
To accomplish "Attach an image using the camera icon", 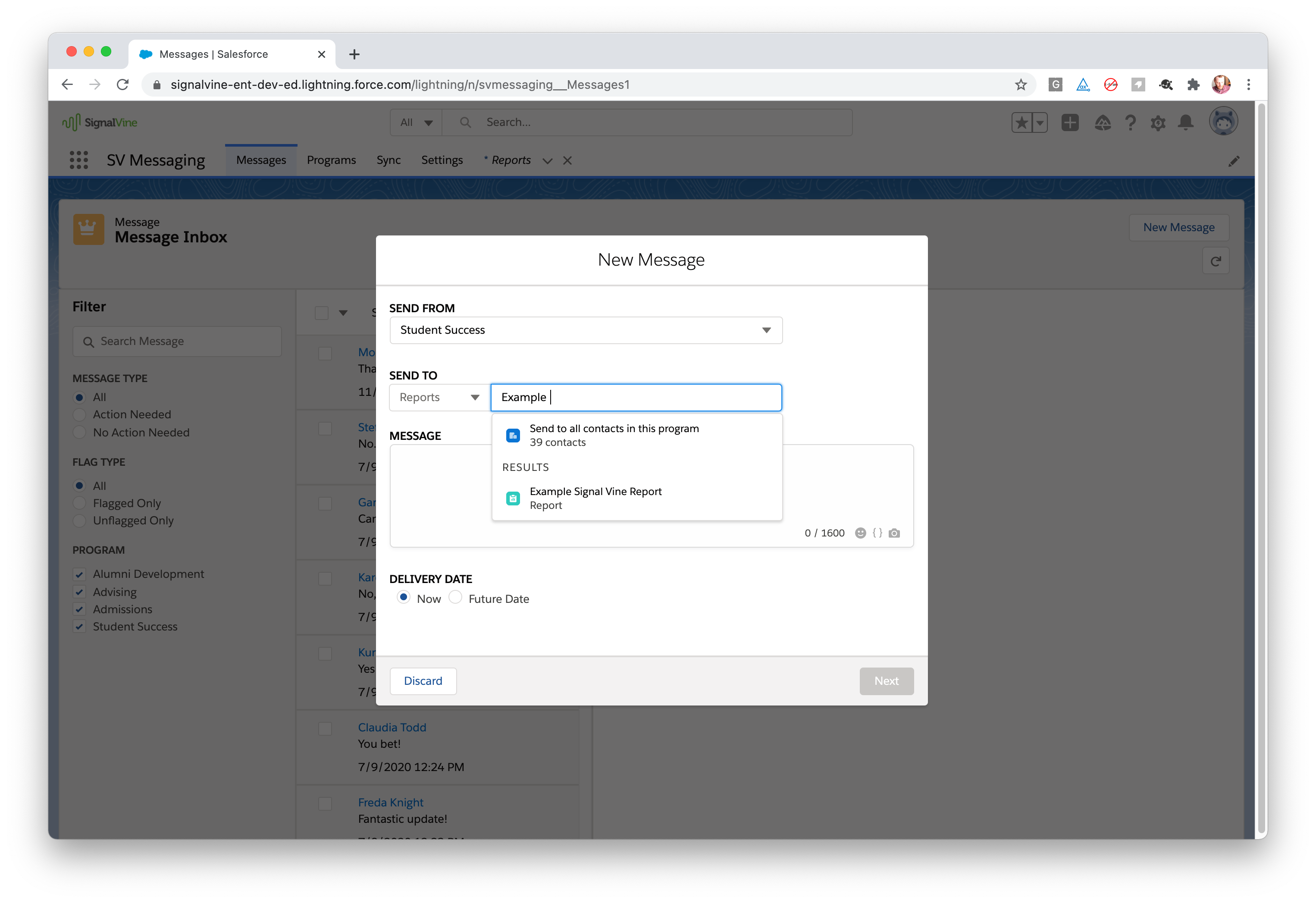I will (894, 533).
